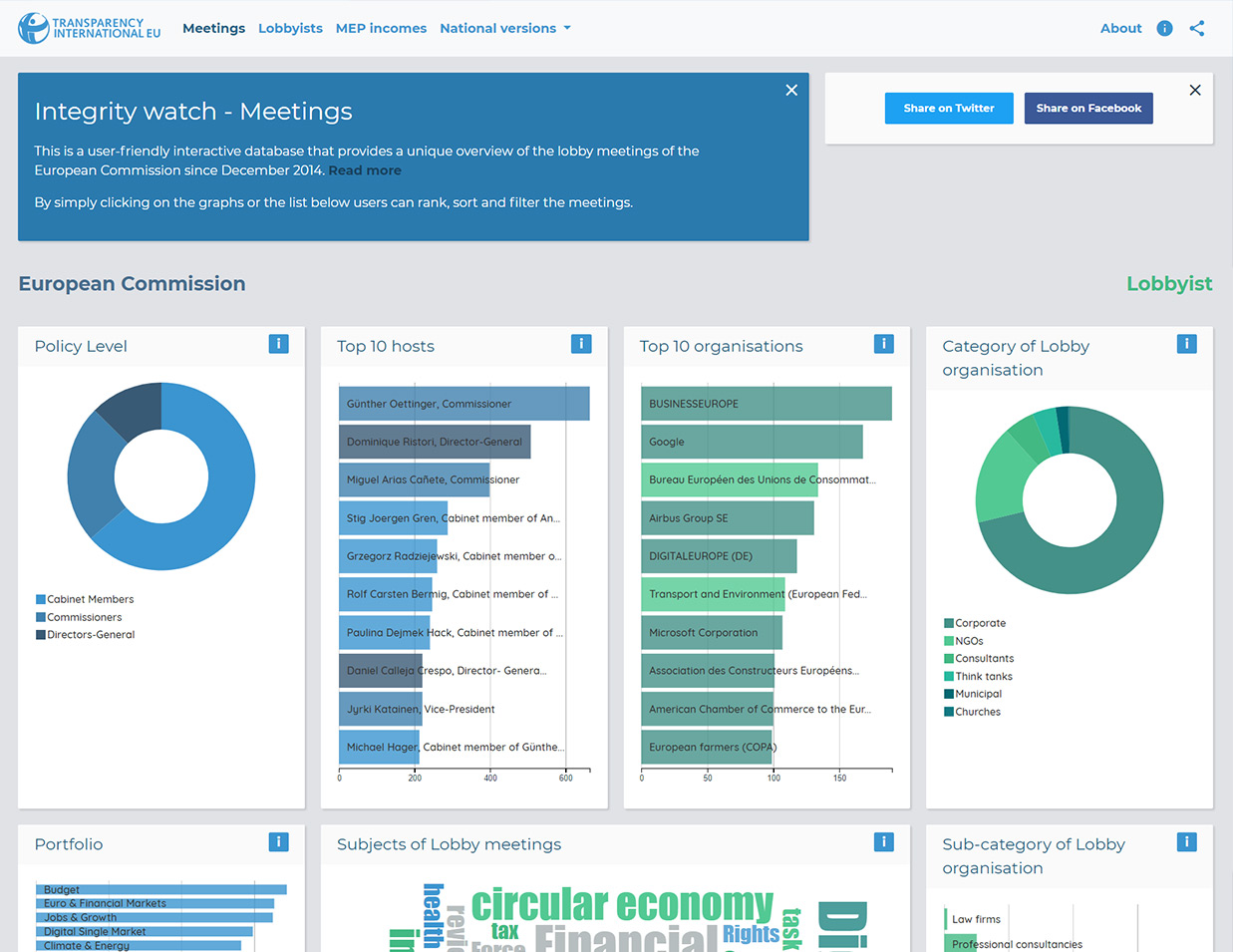
Task: Show info for Top 10 organisations chart
Action: point(883,344)
